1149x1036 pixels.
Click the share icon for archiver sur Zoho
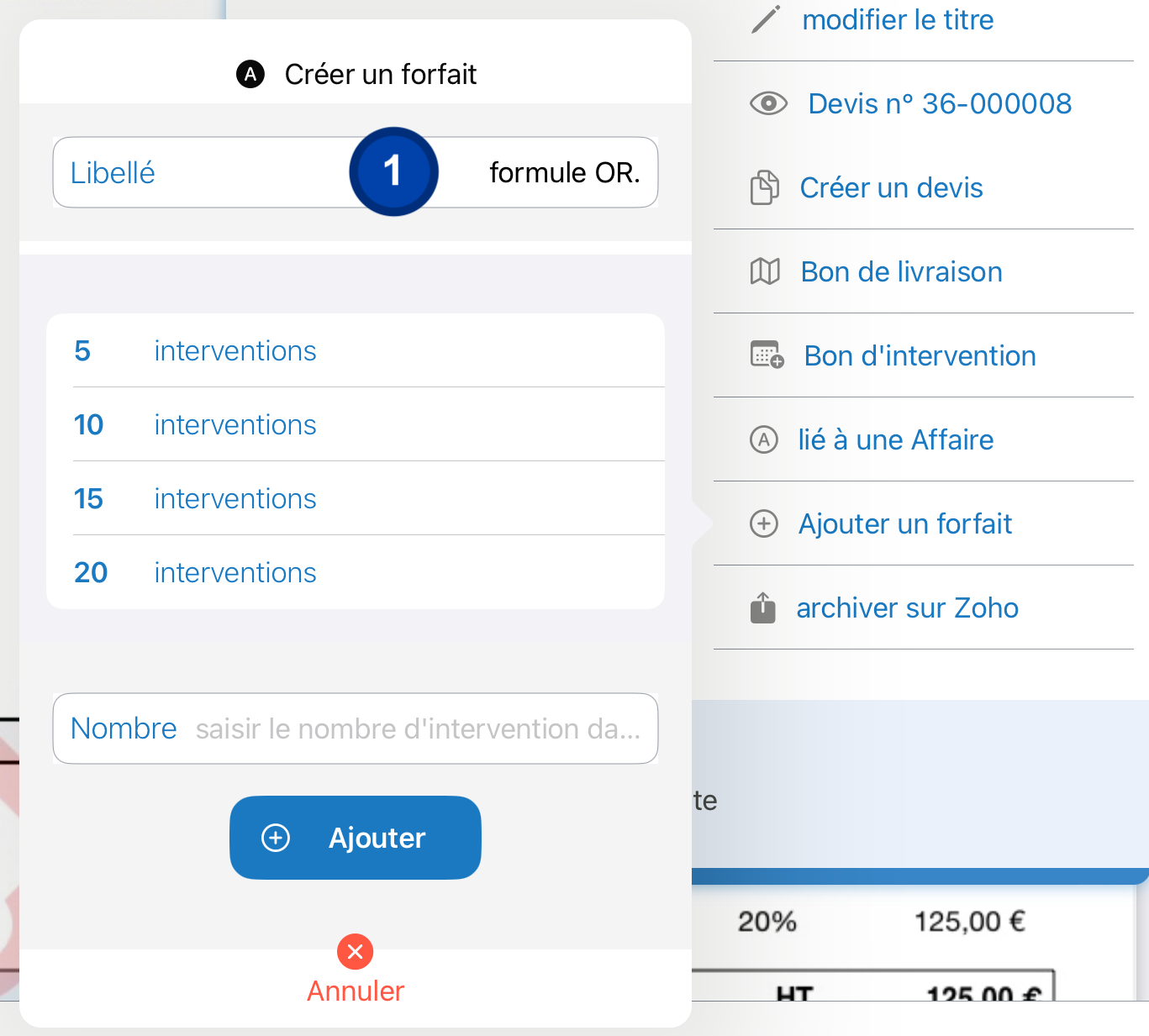pos(762,607)
